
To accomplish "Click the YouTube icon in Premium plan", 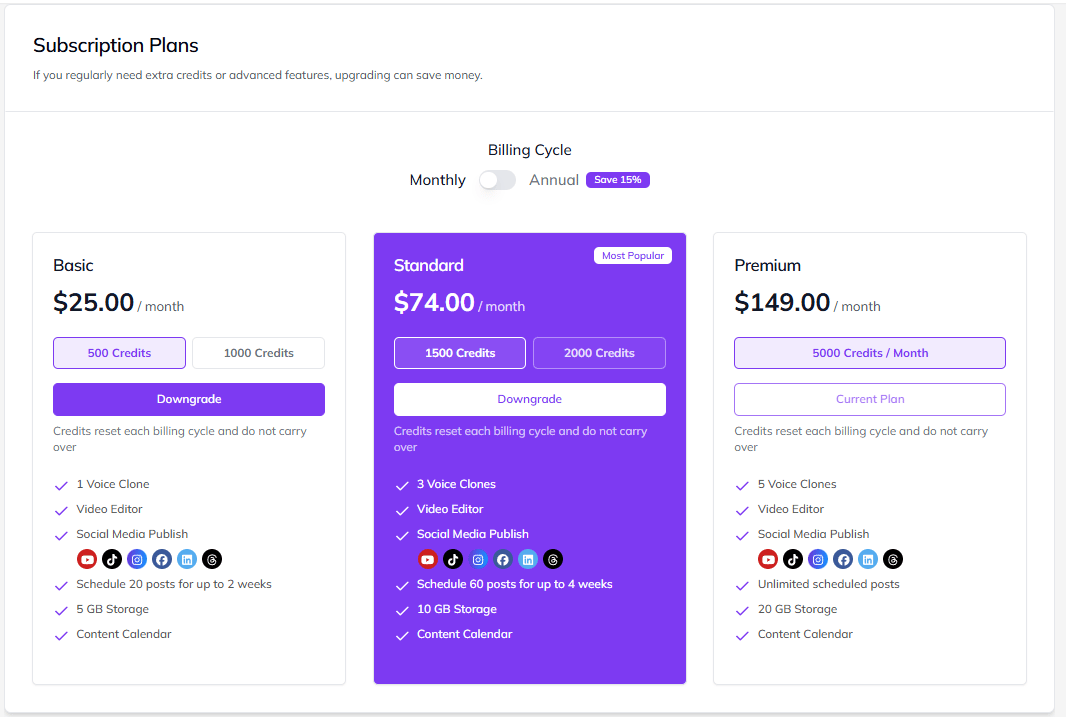I will pyautogui.click(x=768, y=559).
